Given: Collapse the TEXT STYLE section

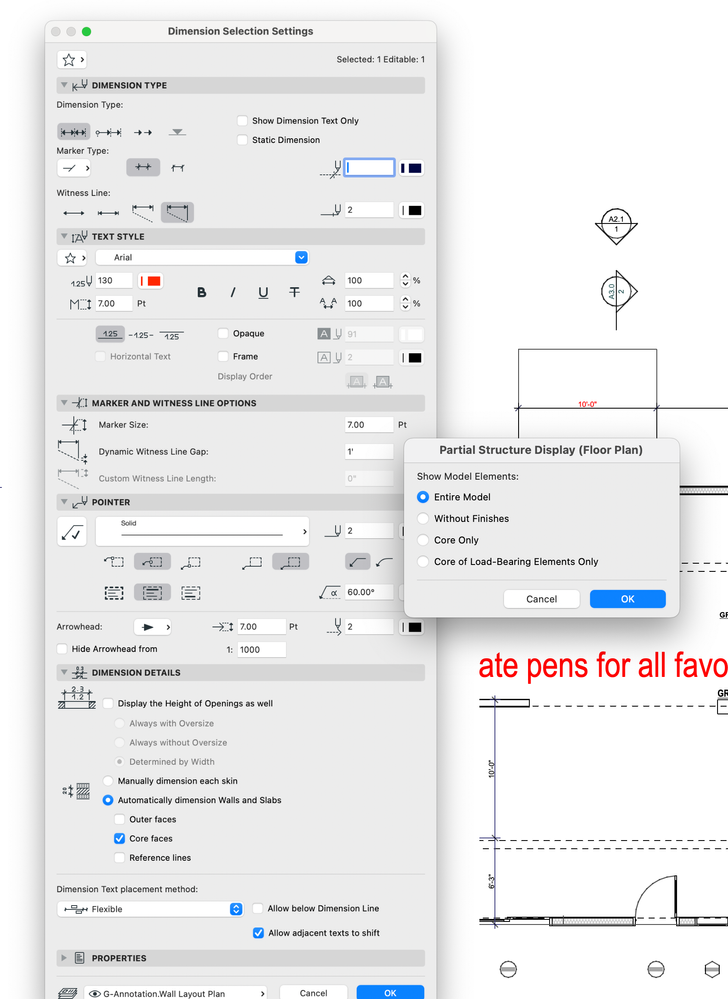Looking at the screenshot, I should coord(64,236).
